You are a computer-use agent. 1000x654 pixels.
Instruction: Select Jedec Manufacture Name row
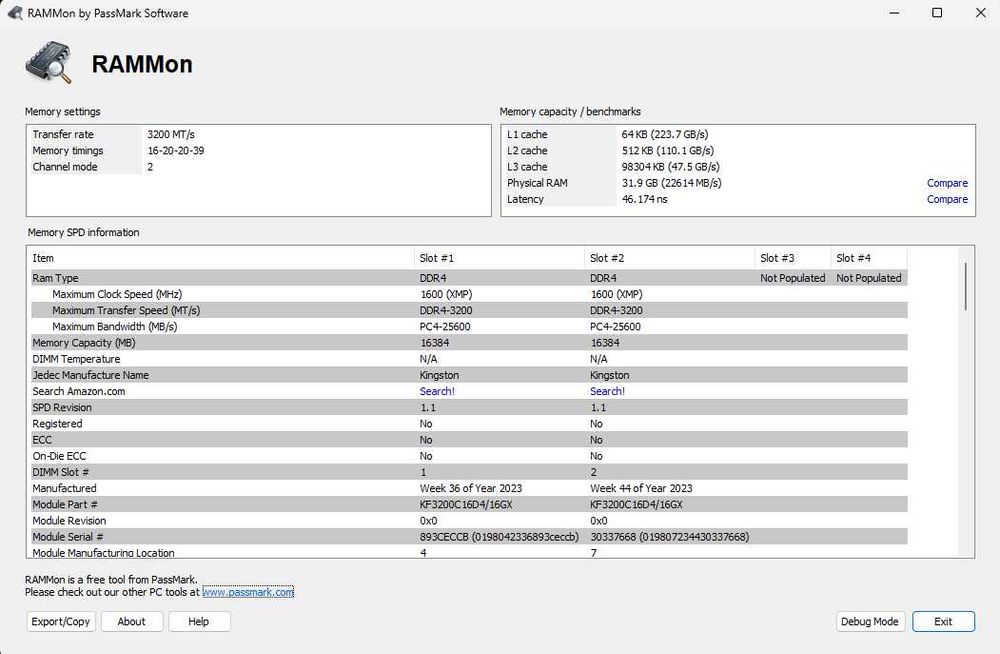point(469,375)
